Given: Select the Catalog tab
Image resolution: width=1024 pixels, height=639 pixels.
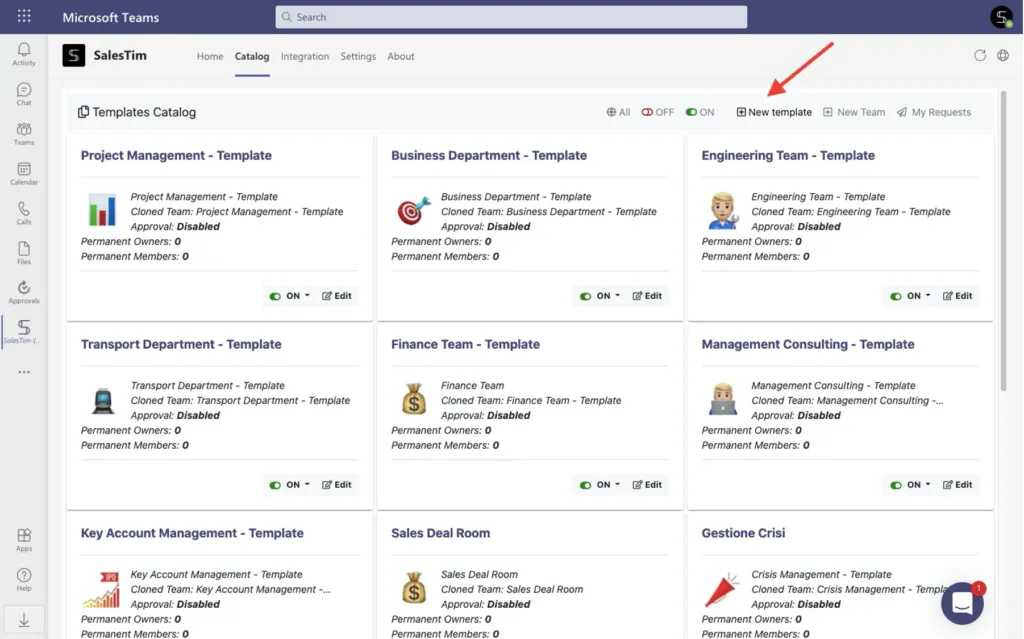Looking at the screenshot, I should [252, 56].
